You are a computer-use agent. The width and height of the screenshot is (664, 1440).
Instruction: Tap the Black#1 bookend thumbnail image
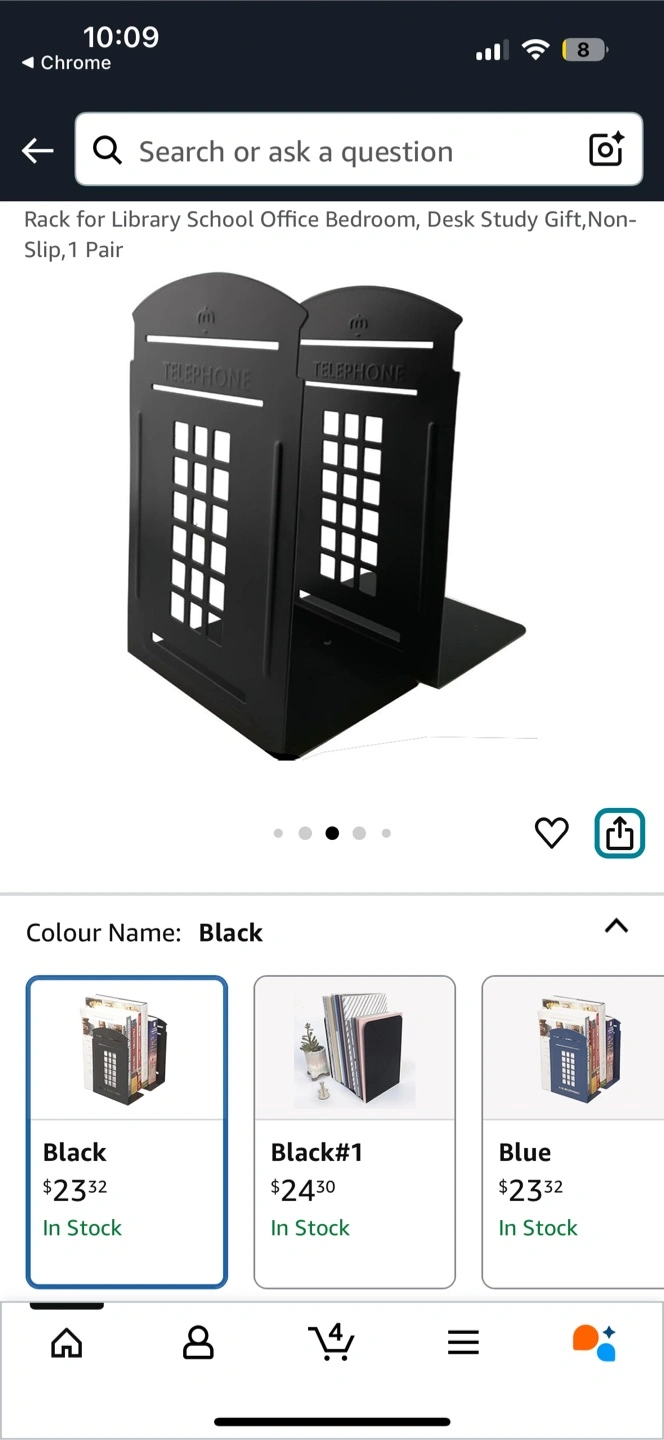click(355, 1048)
